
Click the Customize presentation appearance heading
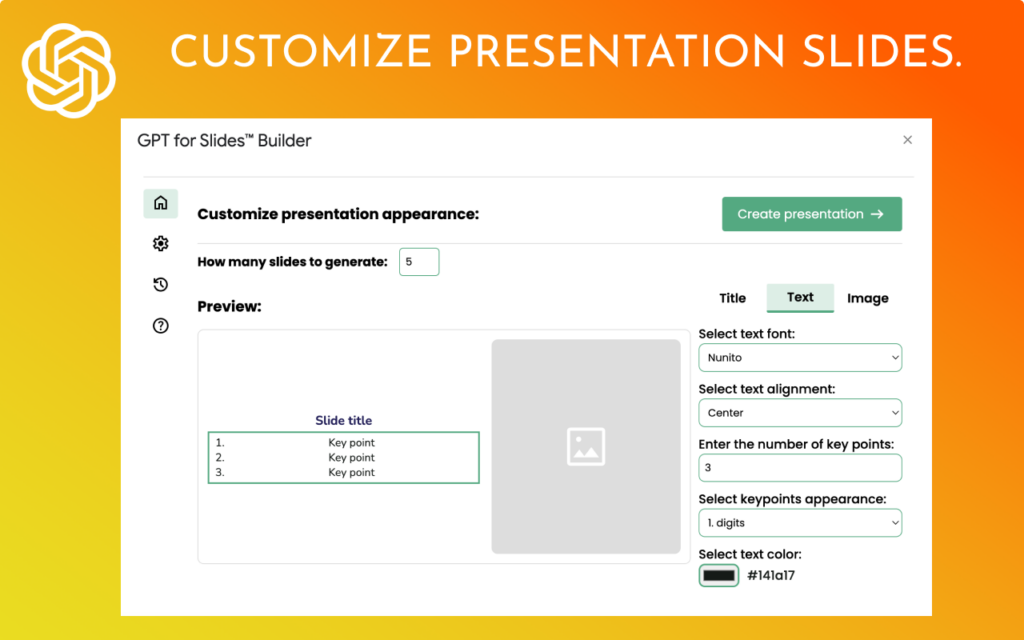[x=338, y=214]
